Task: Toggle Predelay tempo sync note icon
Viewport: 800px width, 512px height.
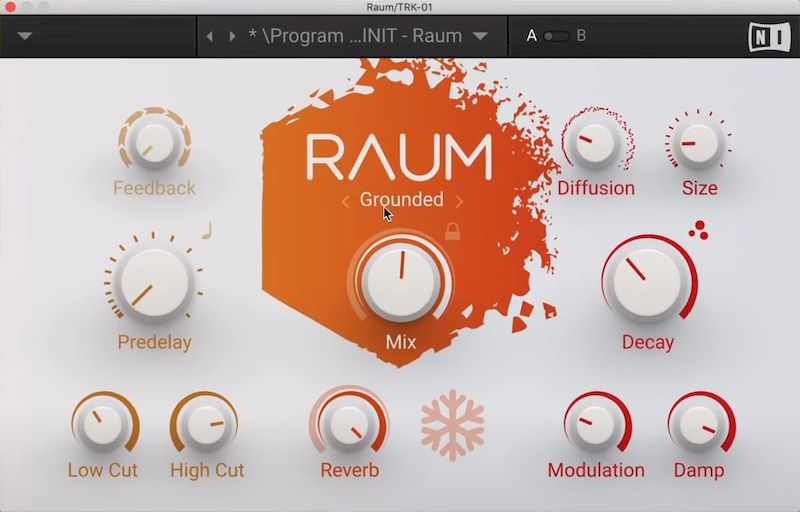Action: click(x=207, y=231)
